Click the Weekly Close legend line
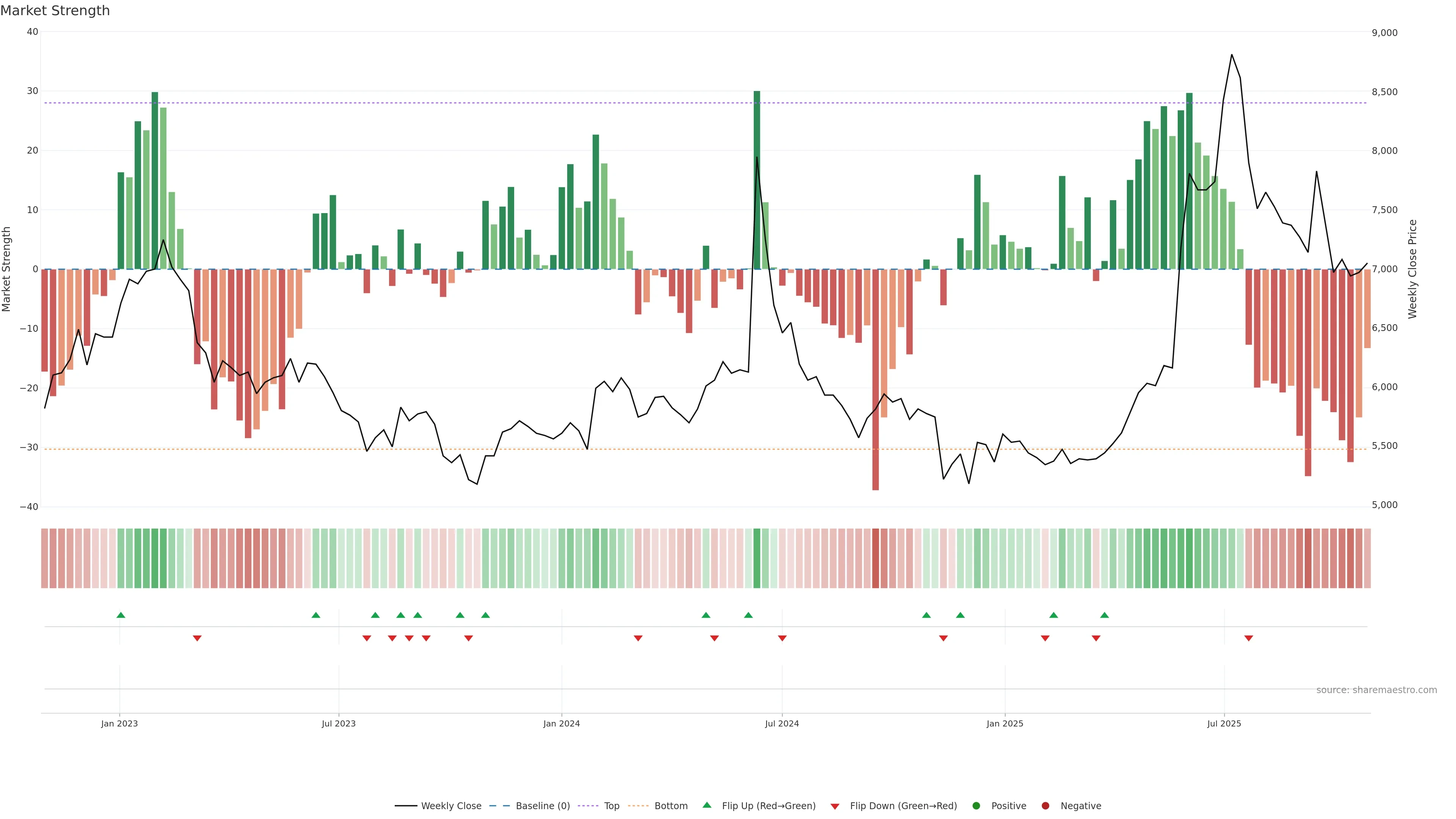 point(406,806)
